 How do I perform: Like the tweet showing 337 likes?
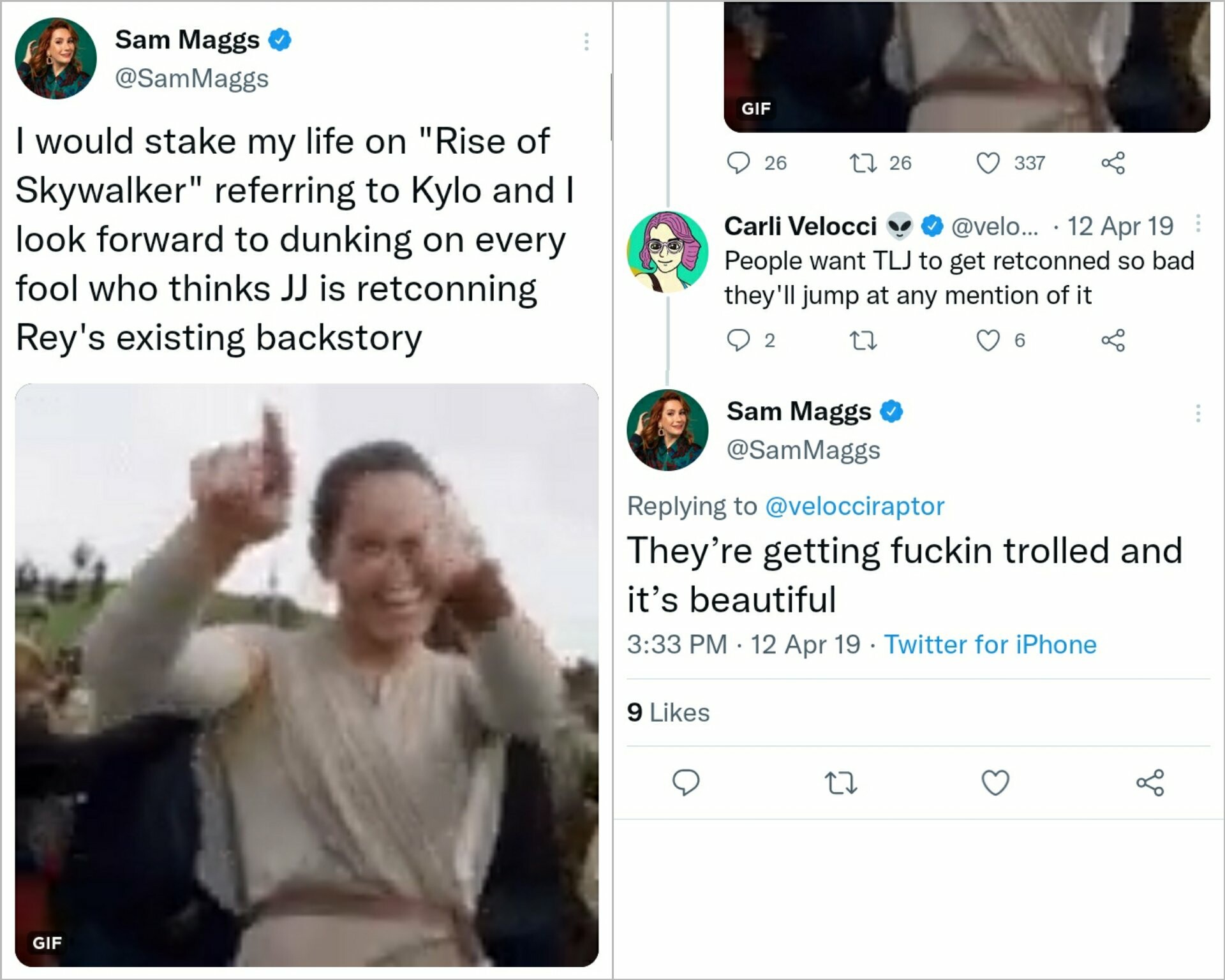tap(988, 163)
